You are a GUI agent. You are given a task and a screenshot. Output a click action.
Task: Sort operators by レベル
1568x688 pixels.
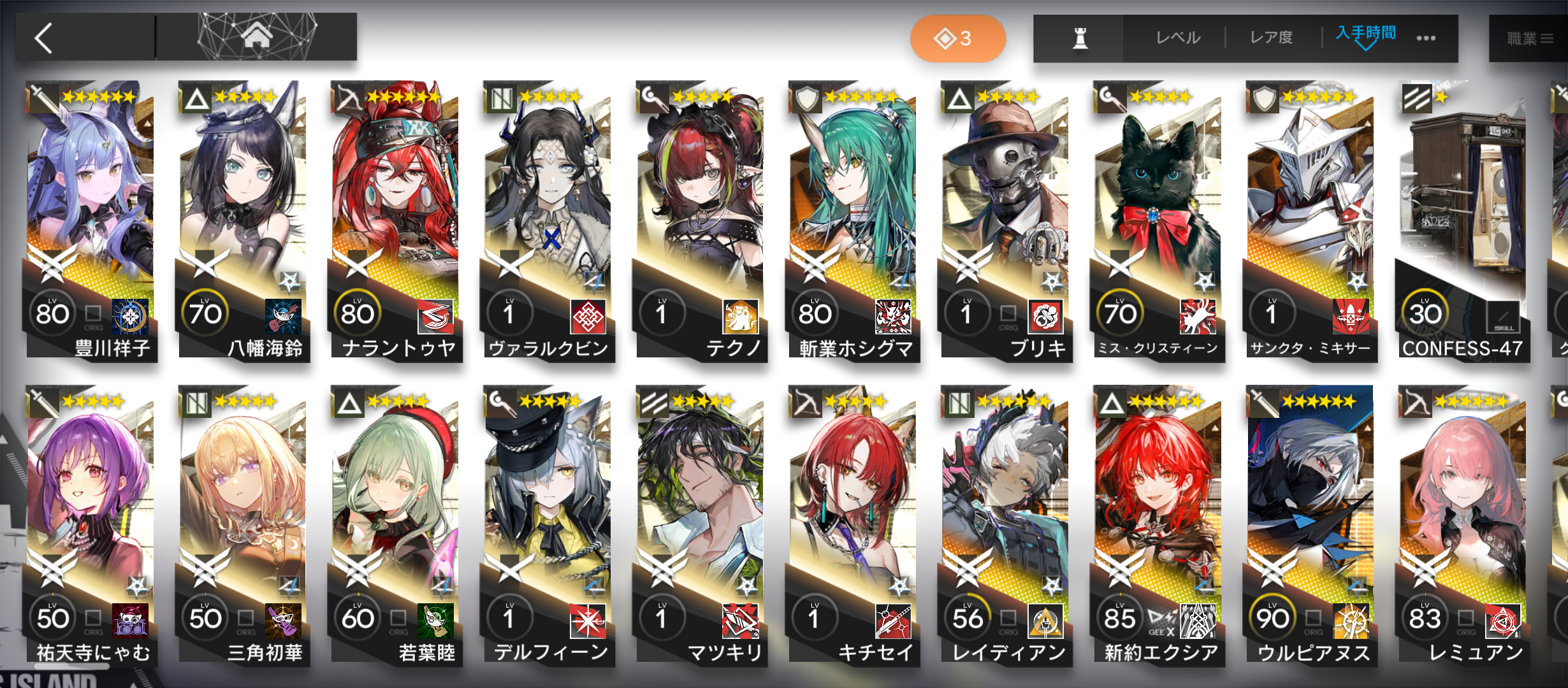point(1178,38)
